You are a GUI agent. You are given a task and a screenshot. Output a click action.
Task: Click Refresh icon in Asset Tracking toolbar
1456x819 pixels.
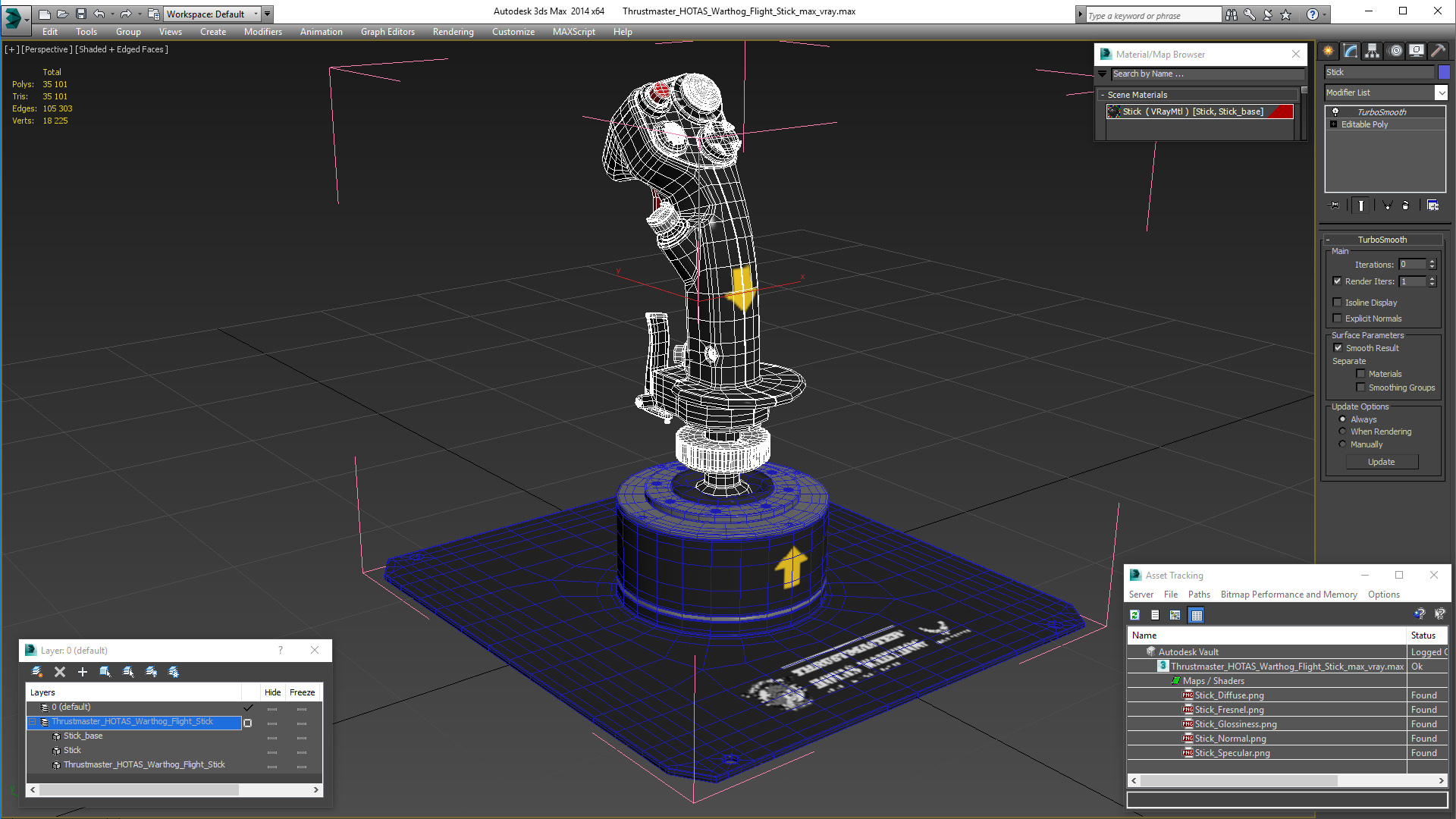click(1134, 615)
